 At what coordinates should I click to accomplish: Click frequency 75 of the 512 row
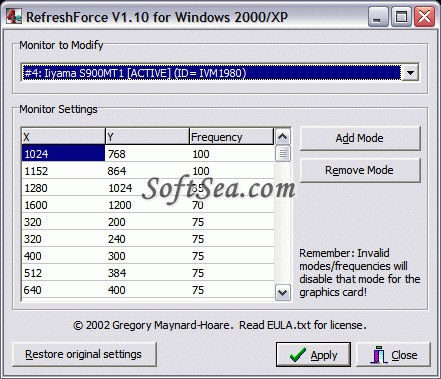tap(198, 273)
